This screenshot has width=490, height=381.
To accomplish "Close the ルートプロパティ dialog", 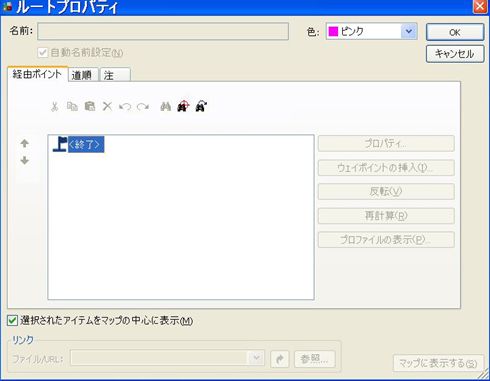I will [x=480, y=6].
